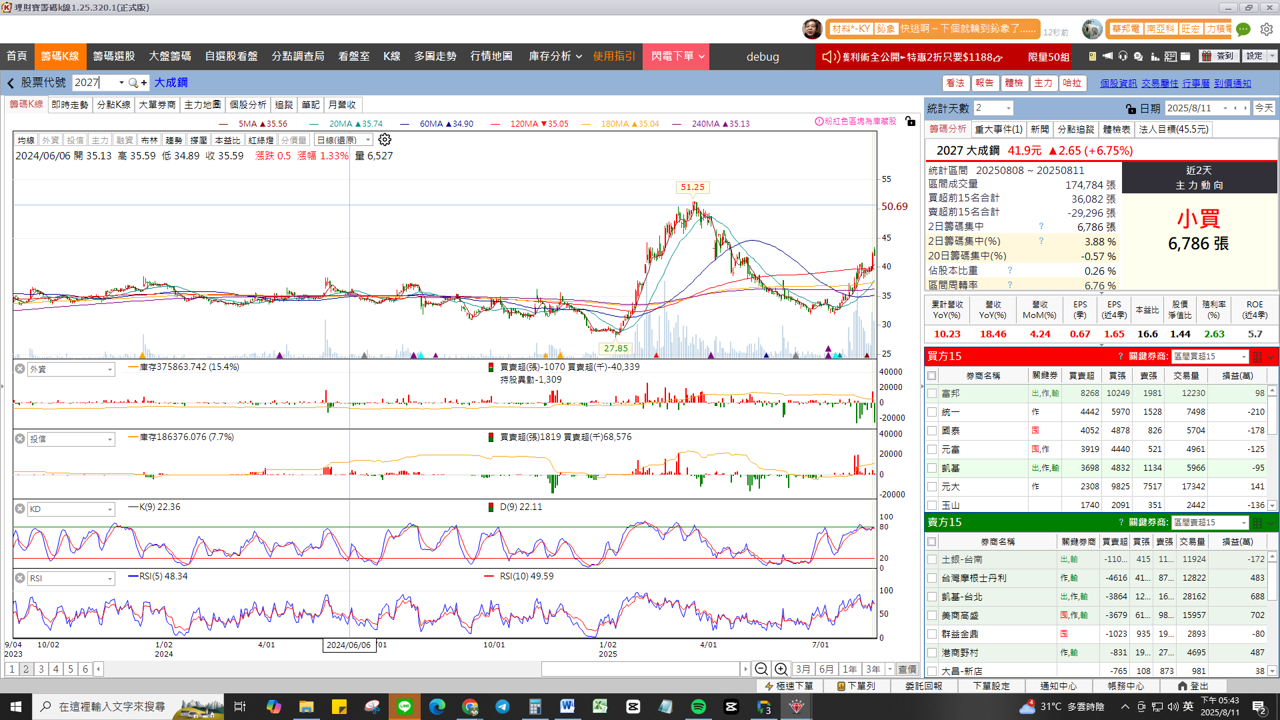Zoom in chart with the plus magnifier

[781, 669]
